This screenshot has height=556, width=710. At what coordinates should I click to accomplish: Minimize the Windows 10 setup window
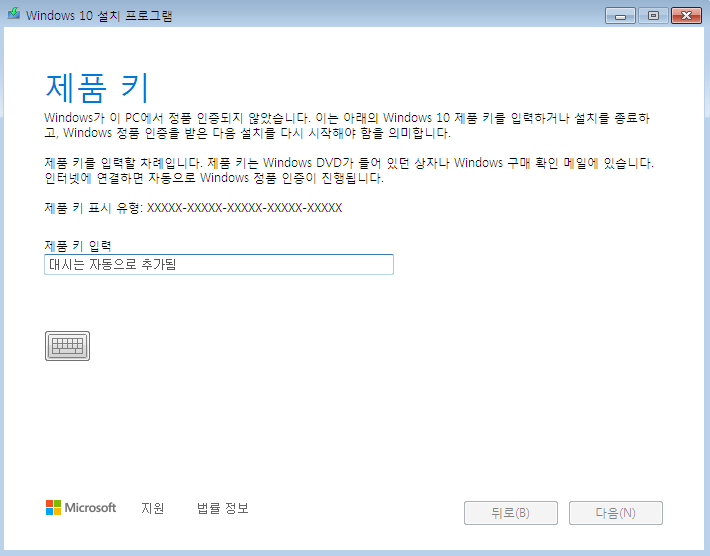(620, 16)
